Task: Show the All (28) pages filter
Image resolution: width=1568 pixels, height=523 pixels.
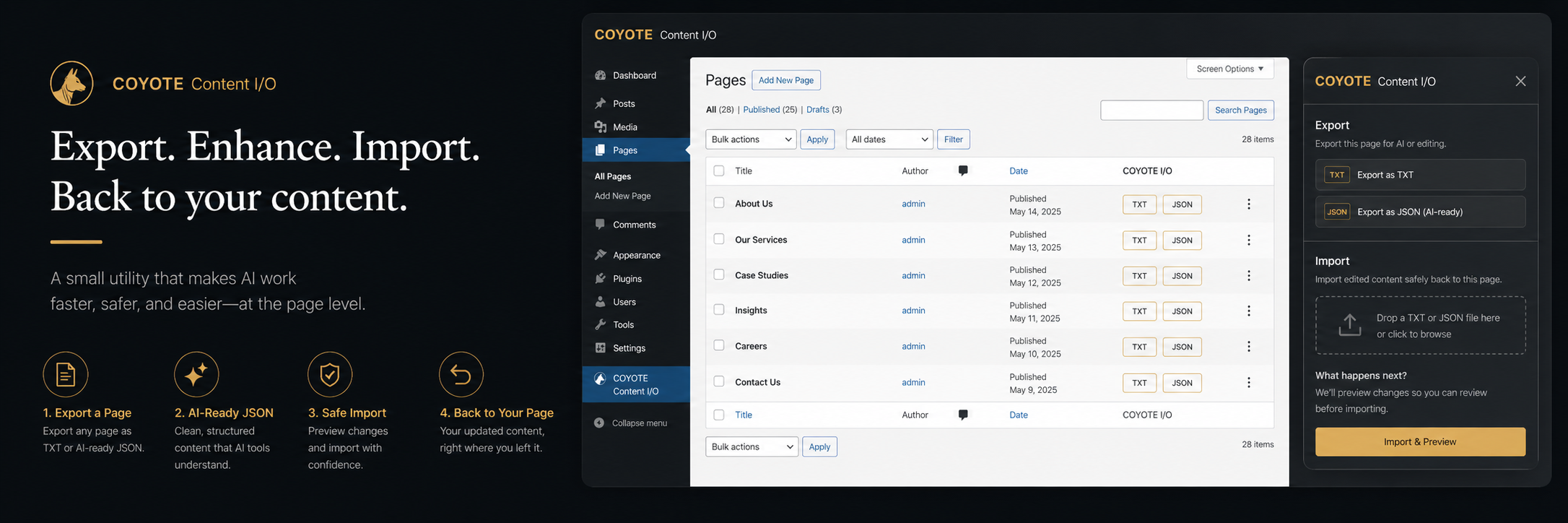Action: tap(720, 110)
